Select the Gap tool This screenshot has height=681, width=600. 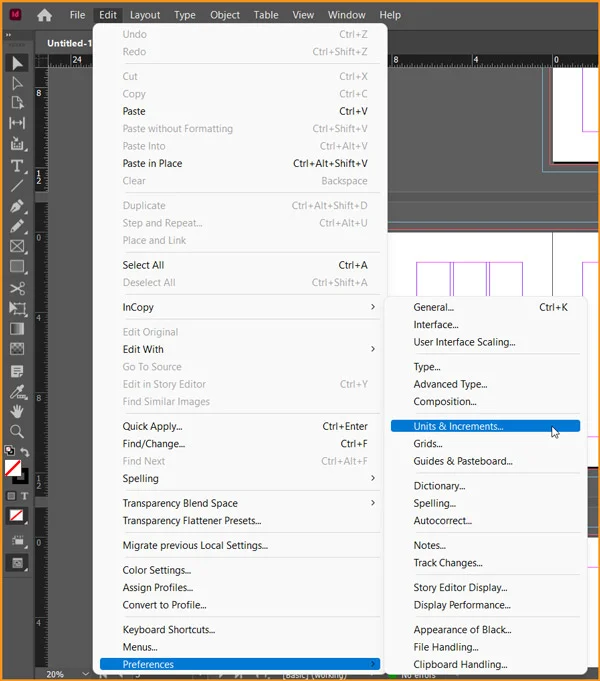click(17, 123)
